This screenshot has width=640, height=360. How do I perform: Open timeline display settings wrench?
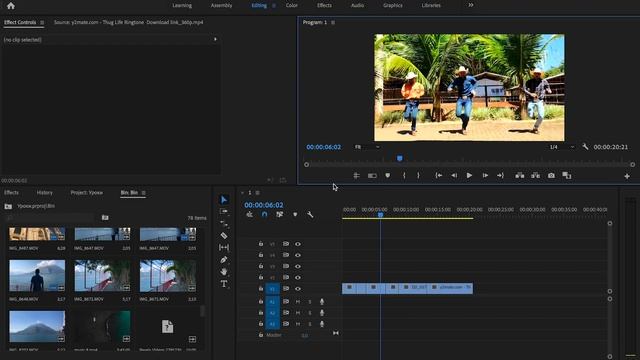pyautogui.click(x=310, y=214)
